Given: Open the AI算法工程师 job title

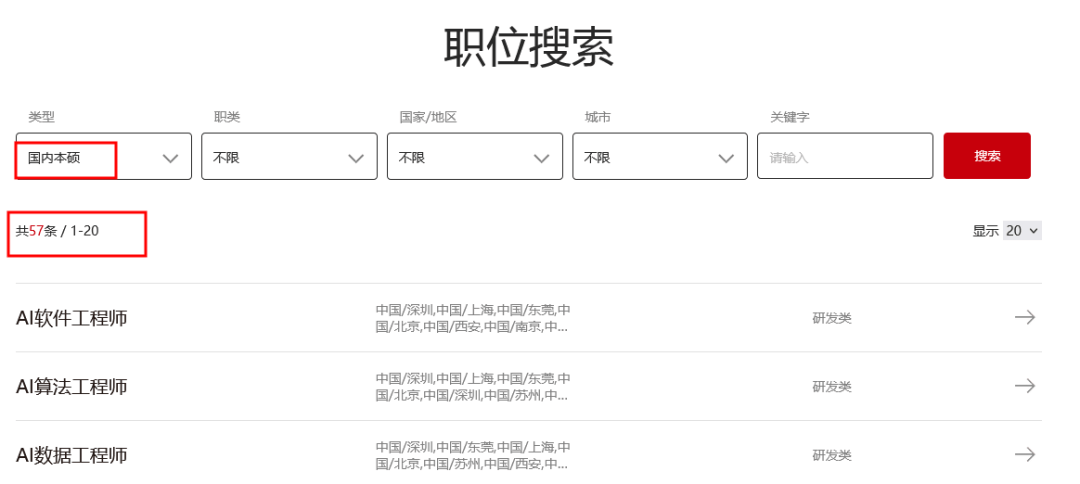Looking at the screenshot, I should tap(72, 387).
